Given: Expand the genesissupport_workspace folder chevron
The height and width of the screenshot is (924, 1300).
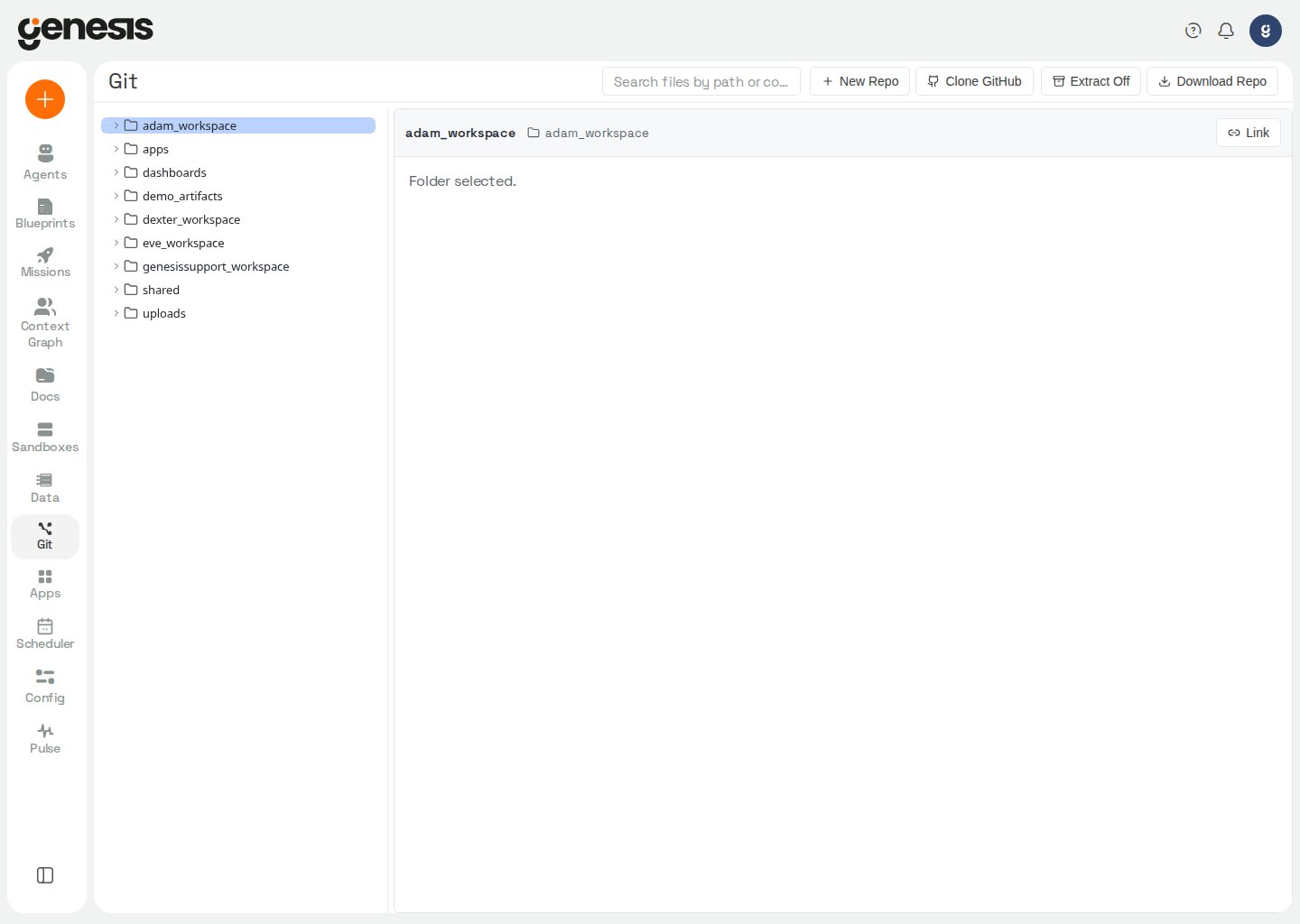Looking at the screenshot, I should point(116,266).
